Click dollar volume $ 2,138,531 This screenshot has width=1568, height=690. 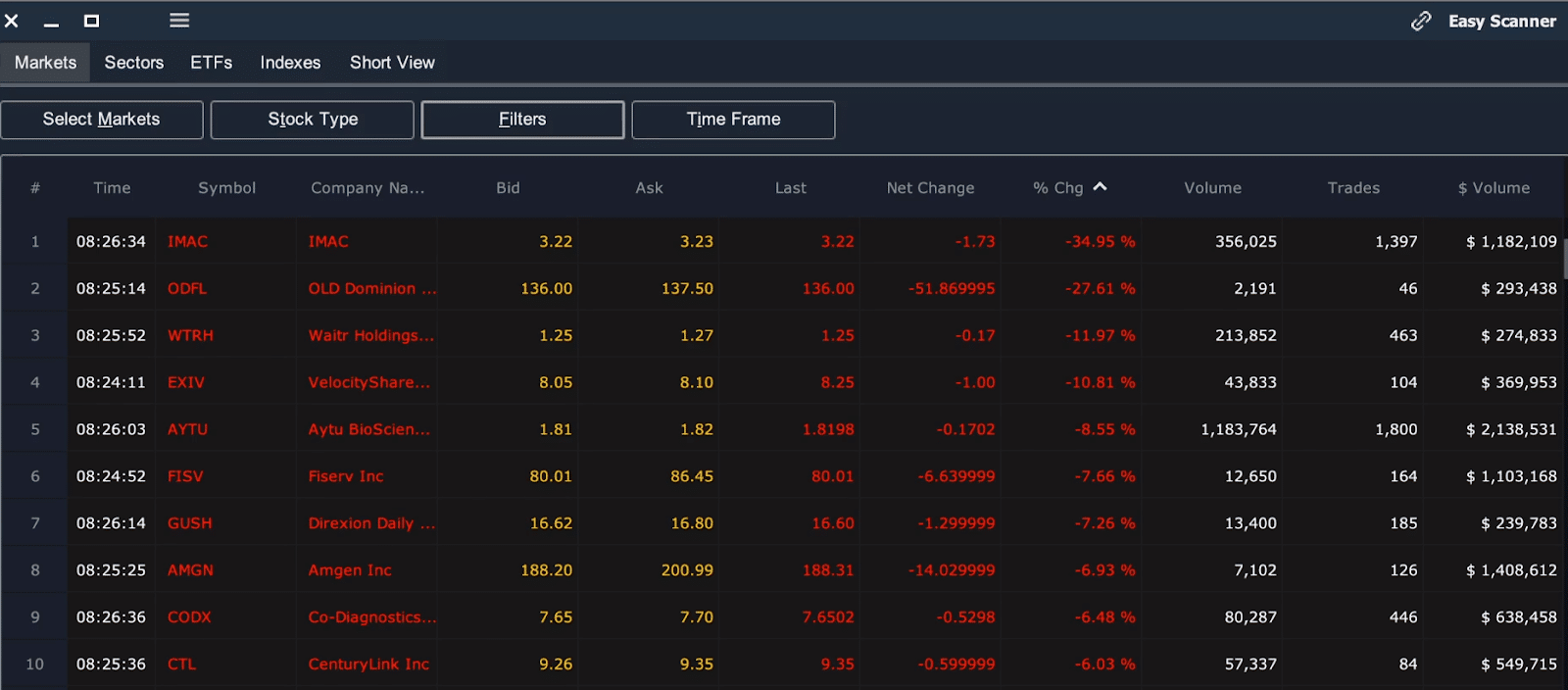[1511, 430]
